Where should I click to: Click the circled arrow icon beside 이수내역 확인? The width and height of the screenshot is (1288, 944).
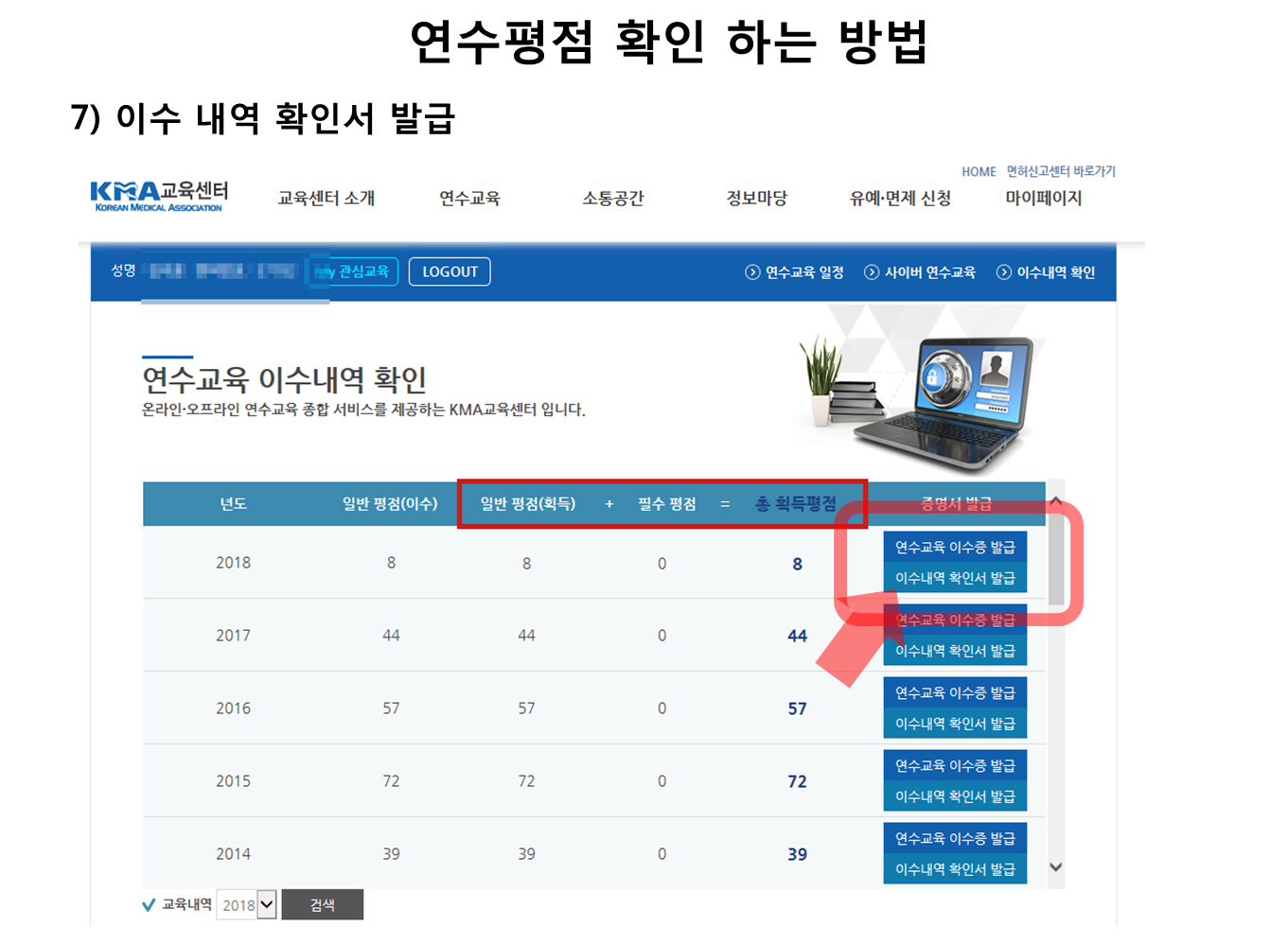(x=1003, y=272)
